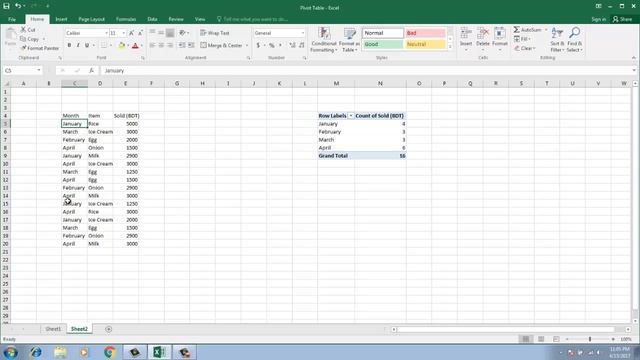The width and height of the screenshot is (640, 360).
Task: Click the Paste clipboard icon
Action: pyautogui.click(x=11, y=35)
